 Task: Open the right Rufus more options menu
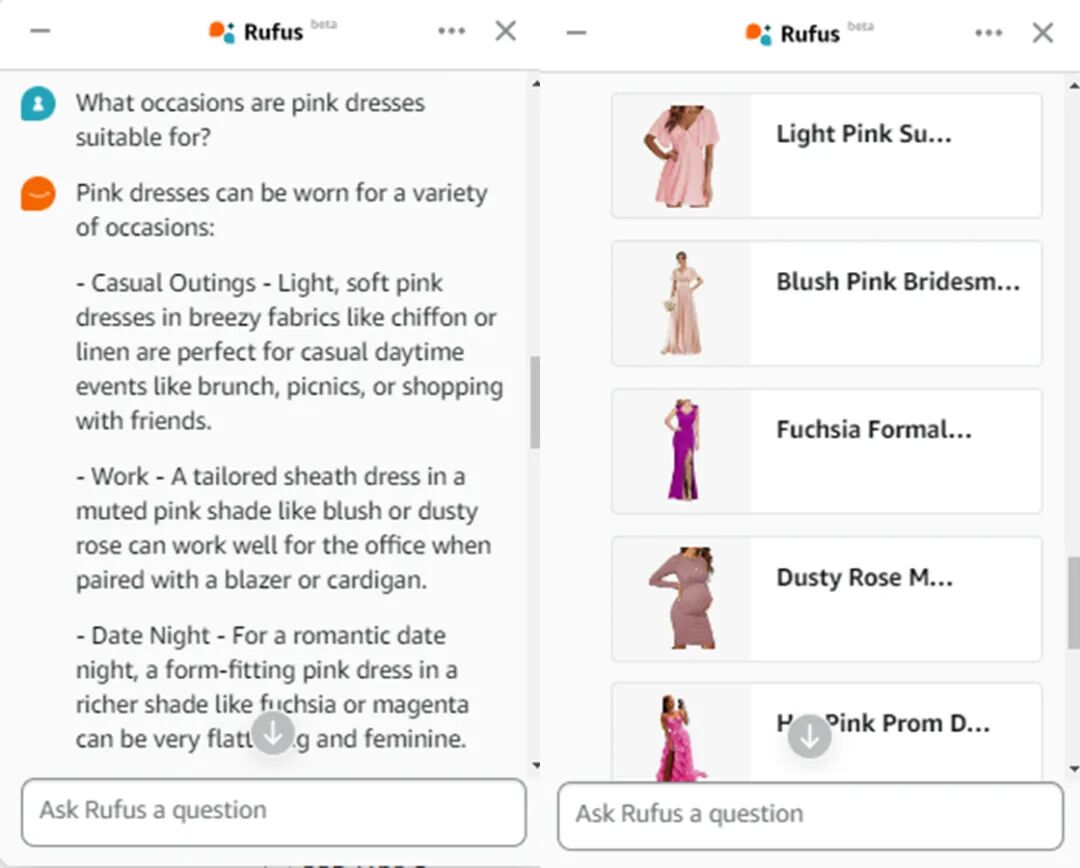pyautogui.click(x=988, y=32)
